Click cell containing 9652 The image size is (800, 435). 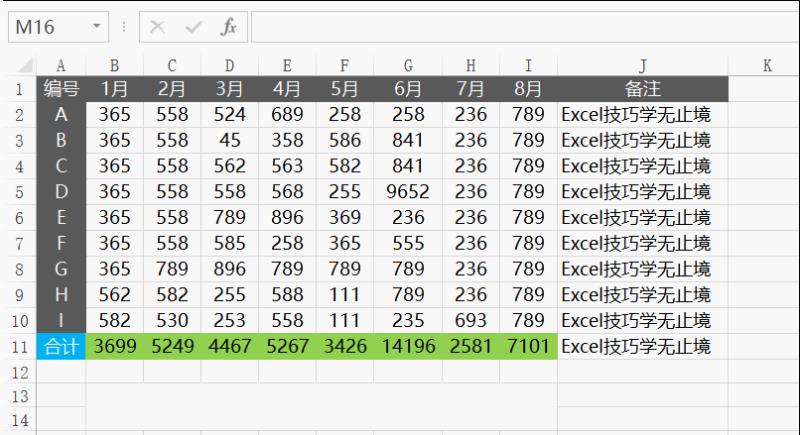tap(408, 191)
